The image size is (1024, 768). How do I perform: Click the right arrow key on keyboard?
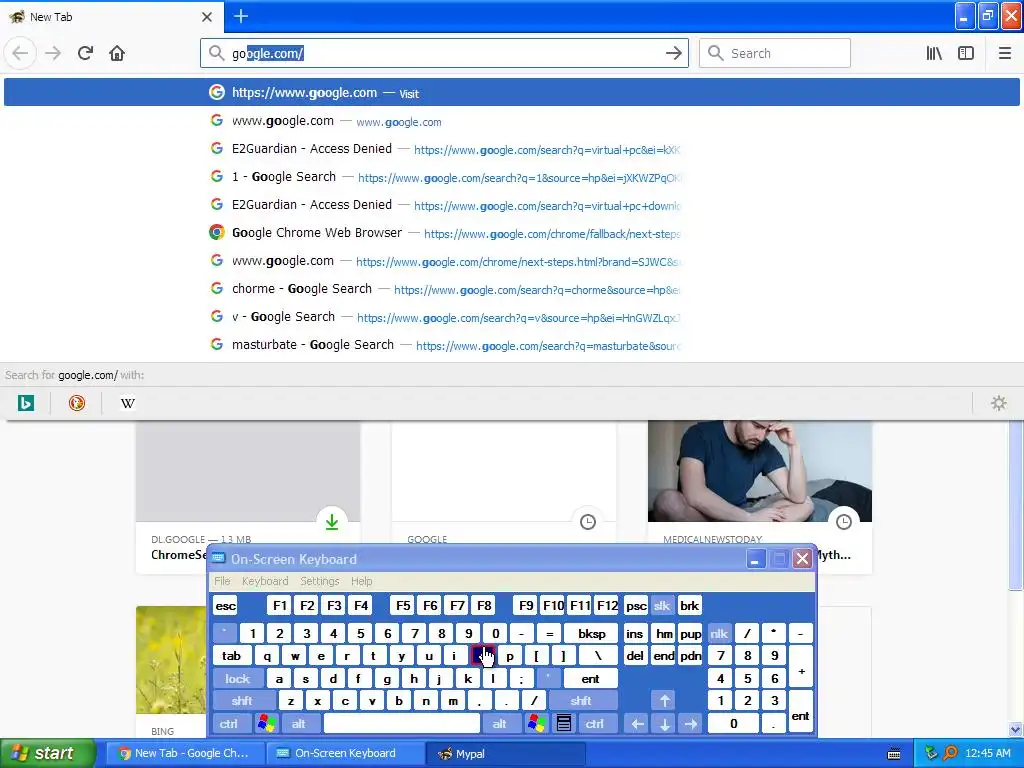691,724
